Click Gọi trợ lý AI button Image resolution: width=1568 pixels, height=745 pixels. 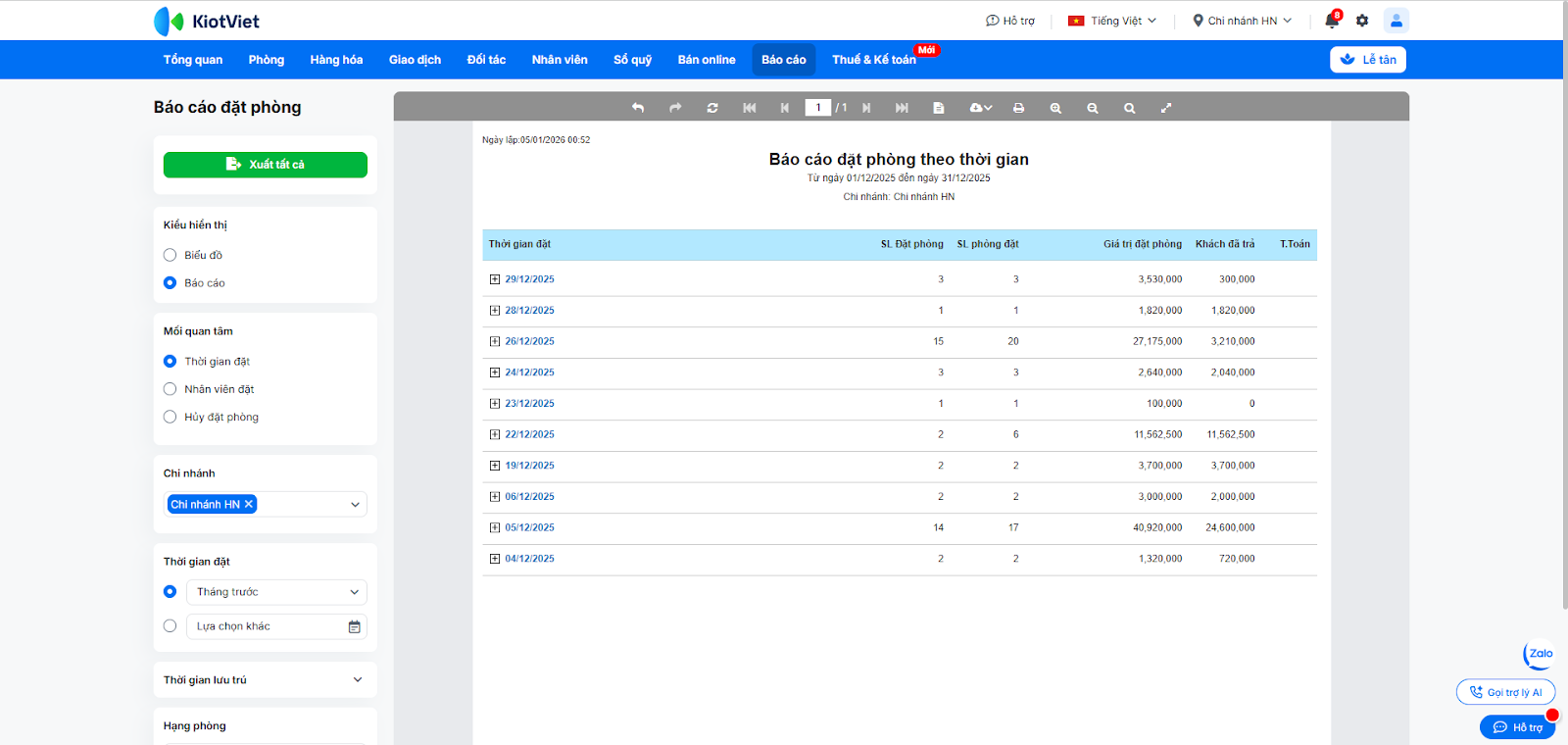click(x=1506, y=692)
